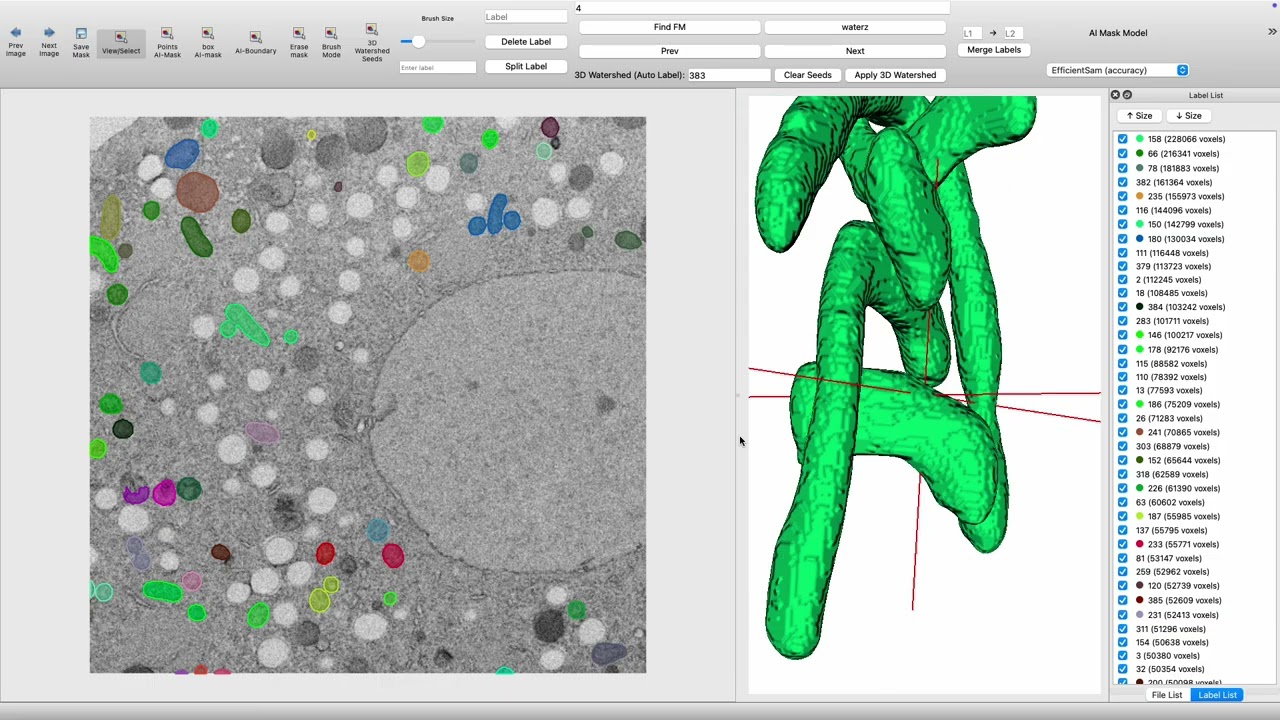Click the Find FM button
This screenshot has width=1280, height=720.
coord(670,27)
